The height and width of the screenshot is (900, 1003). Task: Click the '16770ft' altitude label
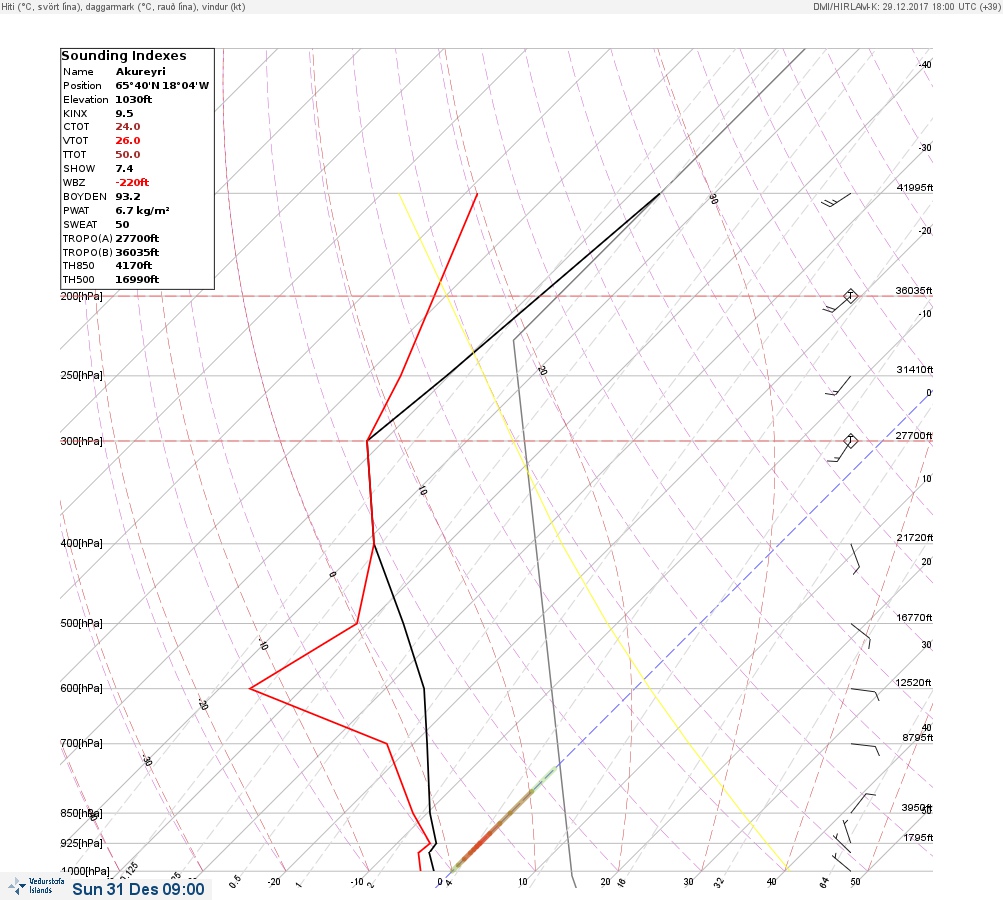(914, 617)
